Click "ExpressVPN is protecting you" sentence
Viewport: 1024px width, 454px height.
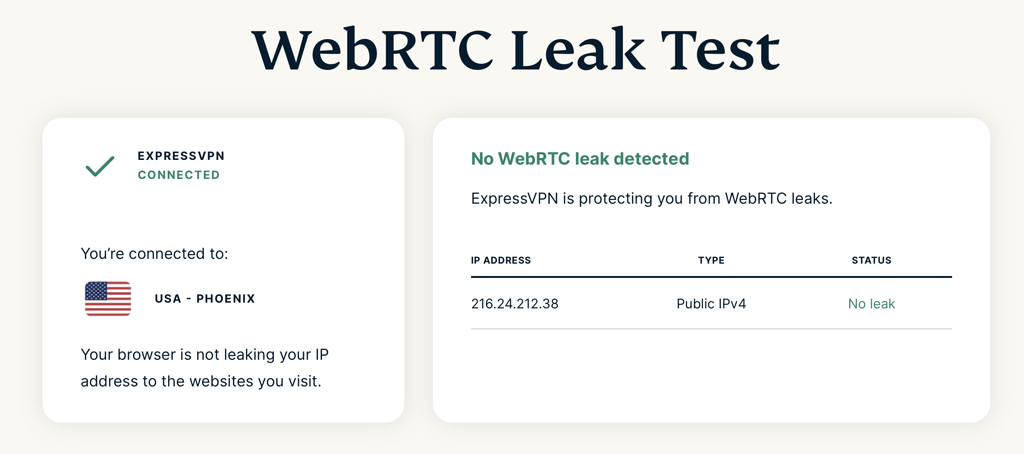coord(651,198)
